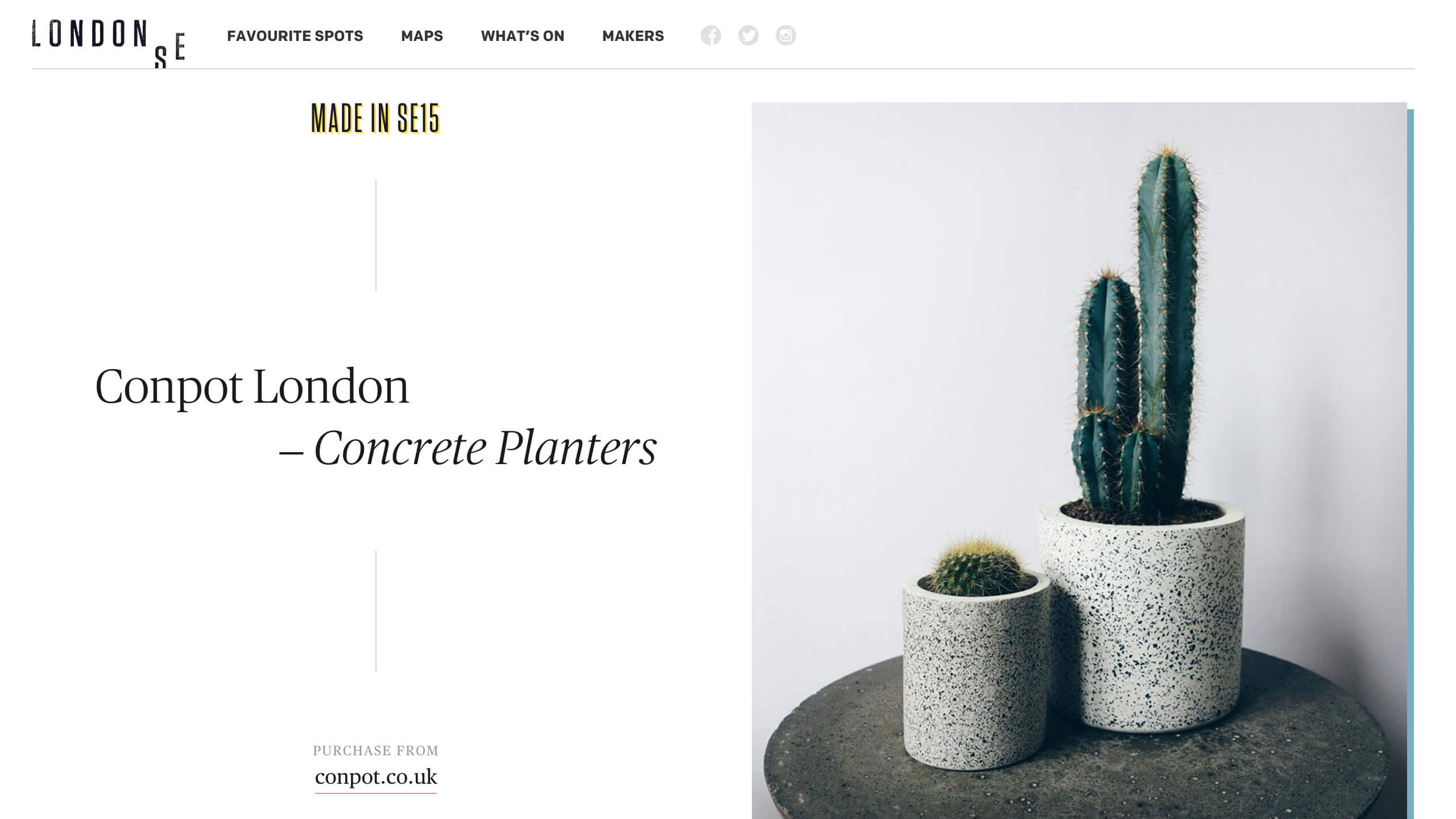Open the cactus planters product photo

click(x=1079, y=461)
